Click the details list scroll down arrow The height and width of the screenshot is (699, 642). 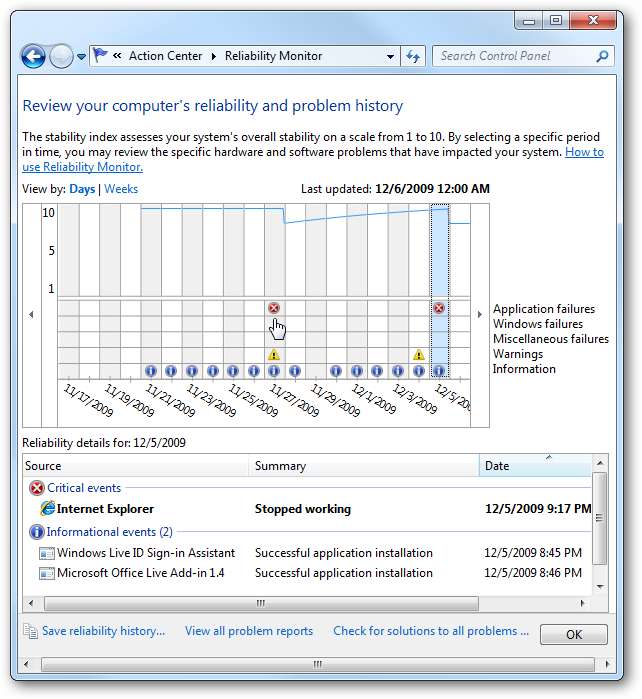[x=600, y=587]
